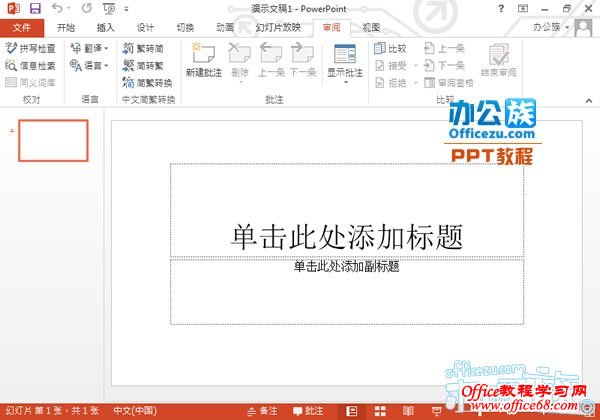Viewport: 600px width, 420px height.
Task: Open 简繁转换 conversion options
Action: (148, 82)
